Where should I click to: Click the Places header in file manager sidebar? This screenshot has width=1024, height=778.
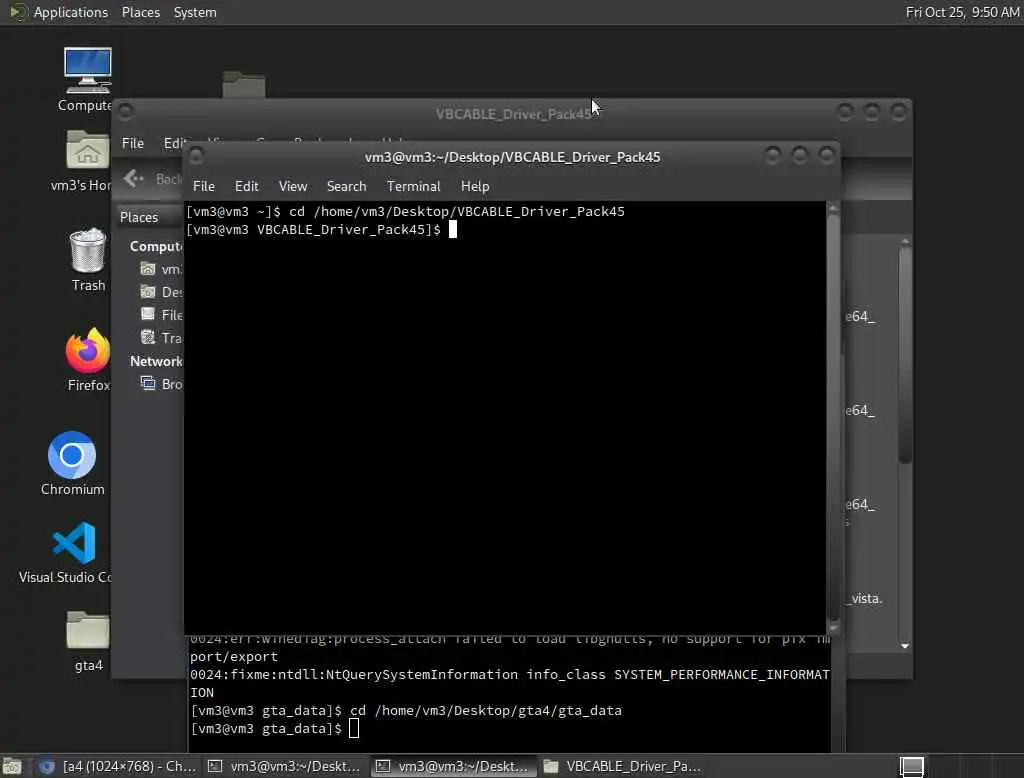point(139,217)
